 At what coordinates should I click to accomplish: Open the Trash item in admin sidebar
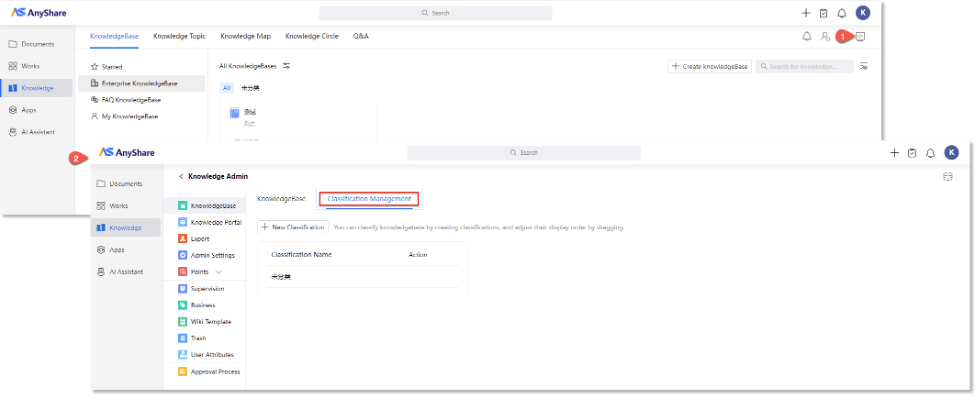coord(197,338)
